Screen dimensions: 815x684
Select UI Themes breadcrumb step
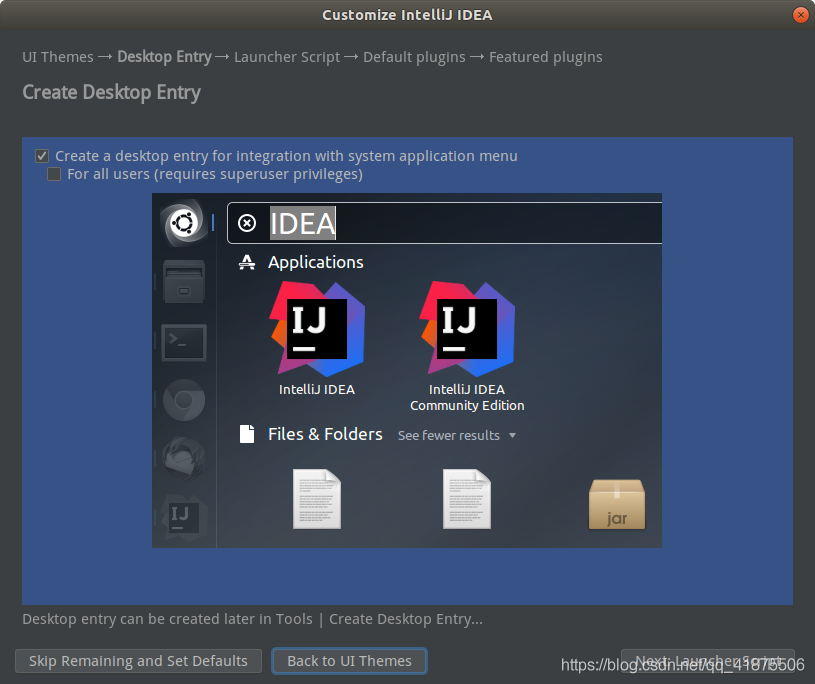pos(58,57)
